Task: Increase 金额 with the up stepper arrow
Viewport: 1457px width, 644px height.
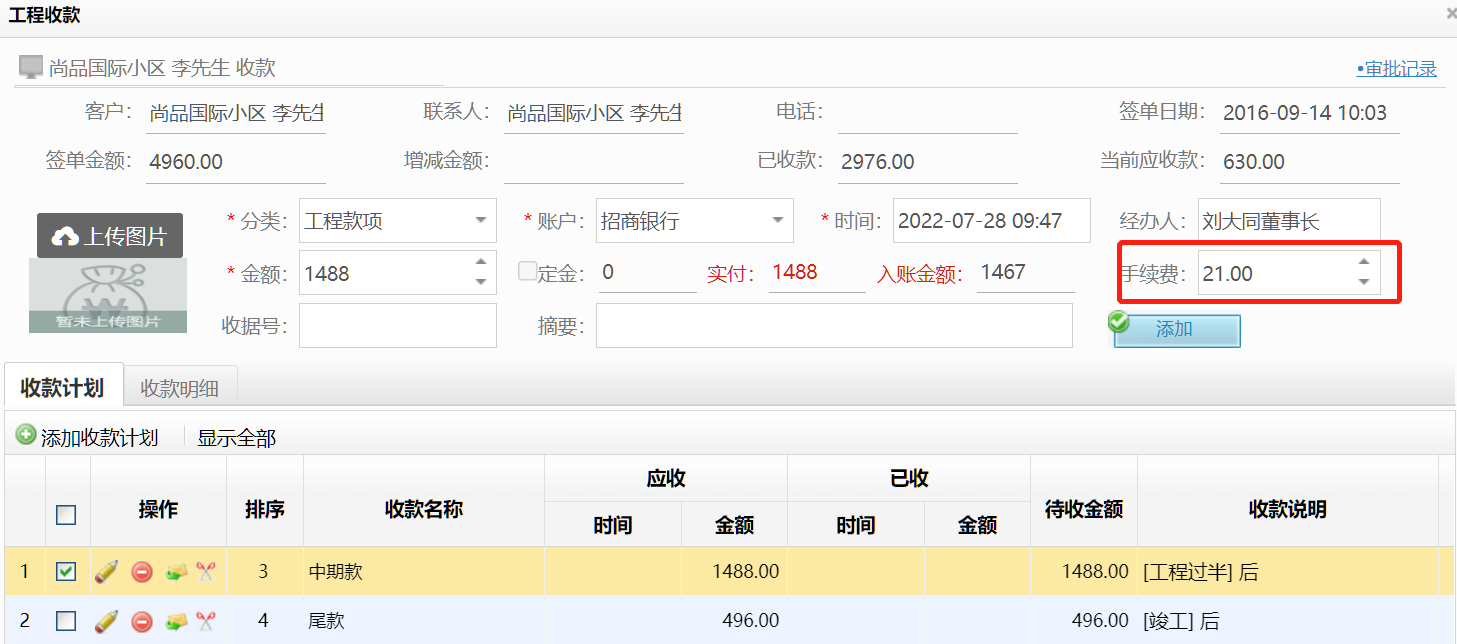Action: click(x=481, y=263)
